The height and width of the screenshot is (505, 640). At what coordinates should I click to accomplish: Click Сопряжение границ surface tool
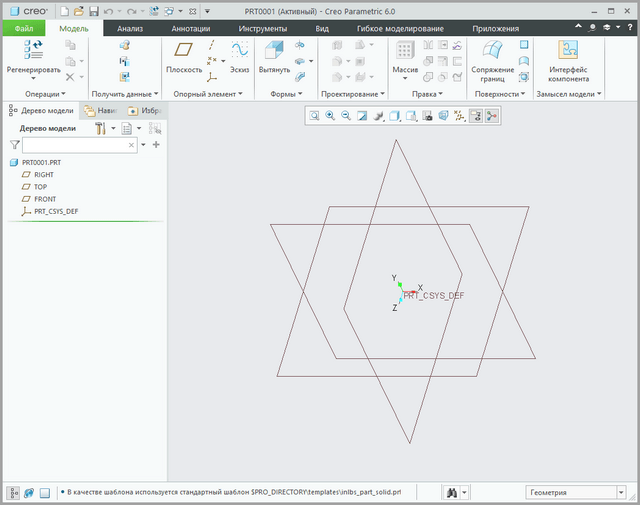[x=492, y=58]
